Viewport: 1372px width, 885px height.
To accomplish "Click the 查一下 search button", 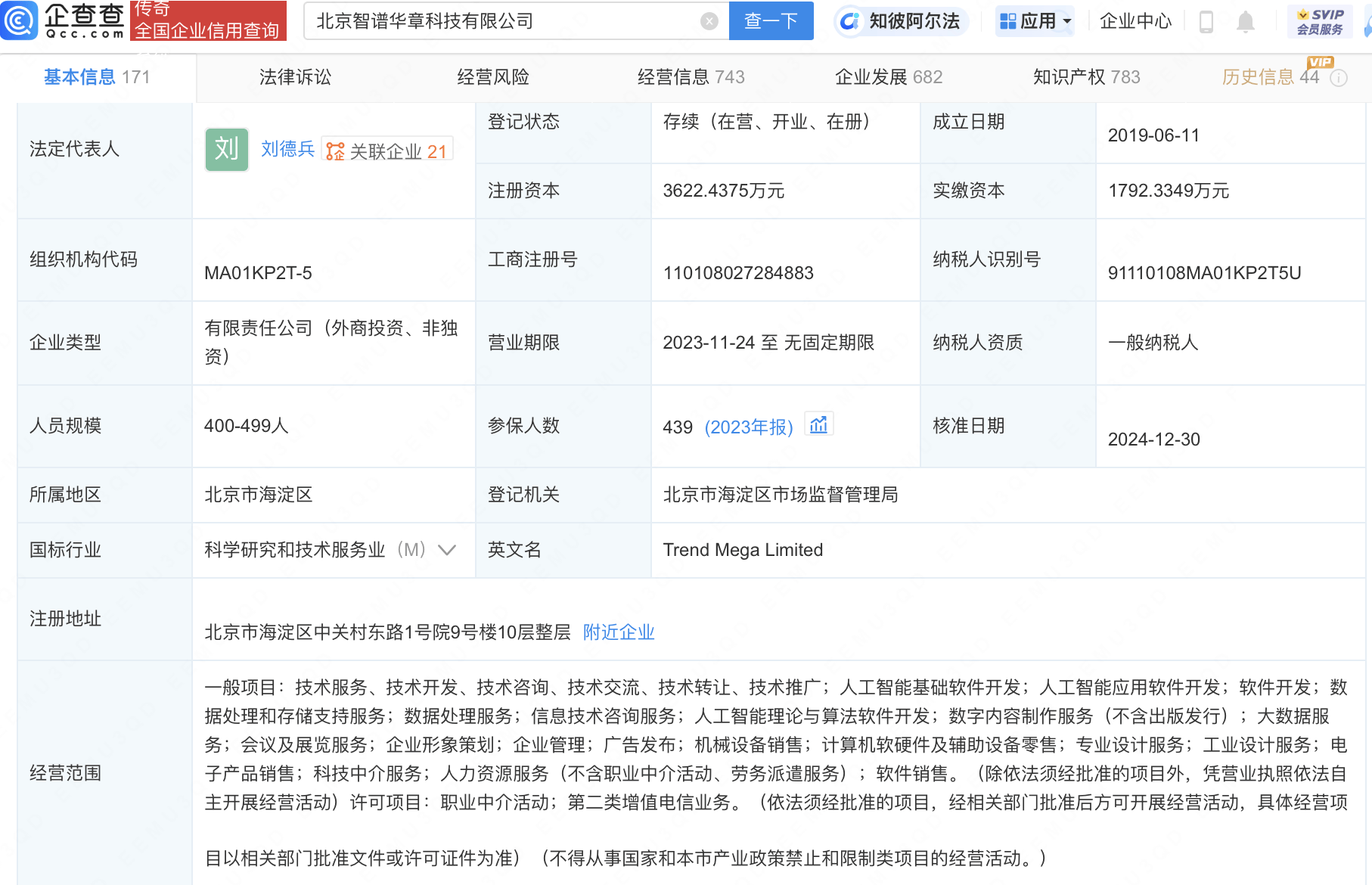I will (771, 21).
